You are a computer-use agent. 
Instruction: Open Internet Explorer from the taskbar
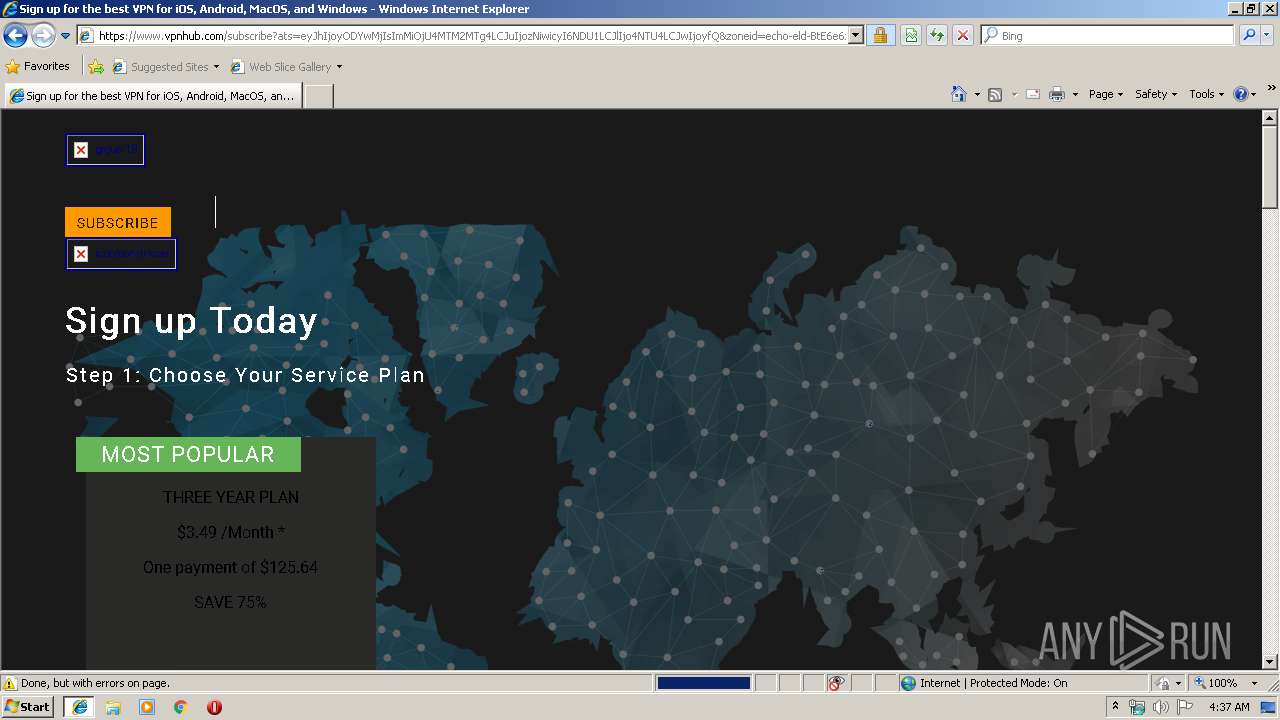click(79, 707)
